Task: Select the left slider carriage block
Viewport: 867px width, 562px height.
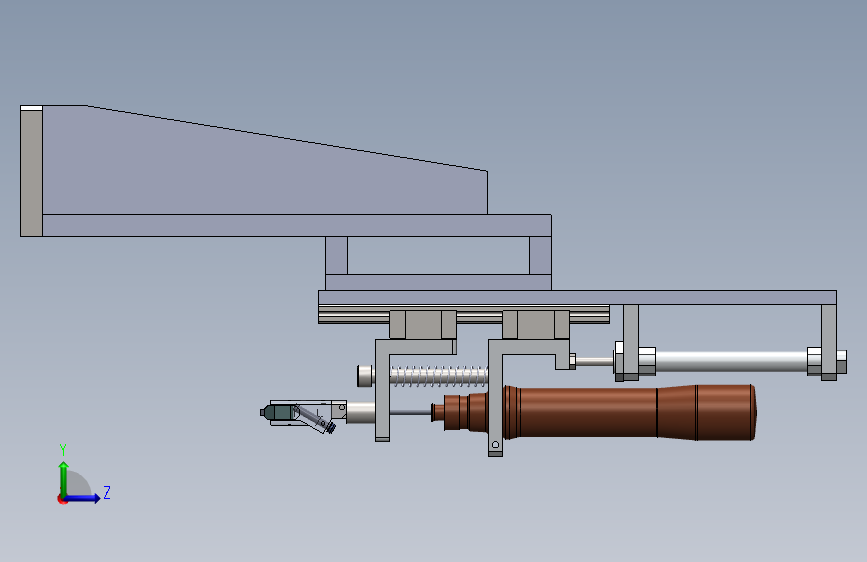Action: point(423,324)
